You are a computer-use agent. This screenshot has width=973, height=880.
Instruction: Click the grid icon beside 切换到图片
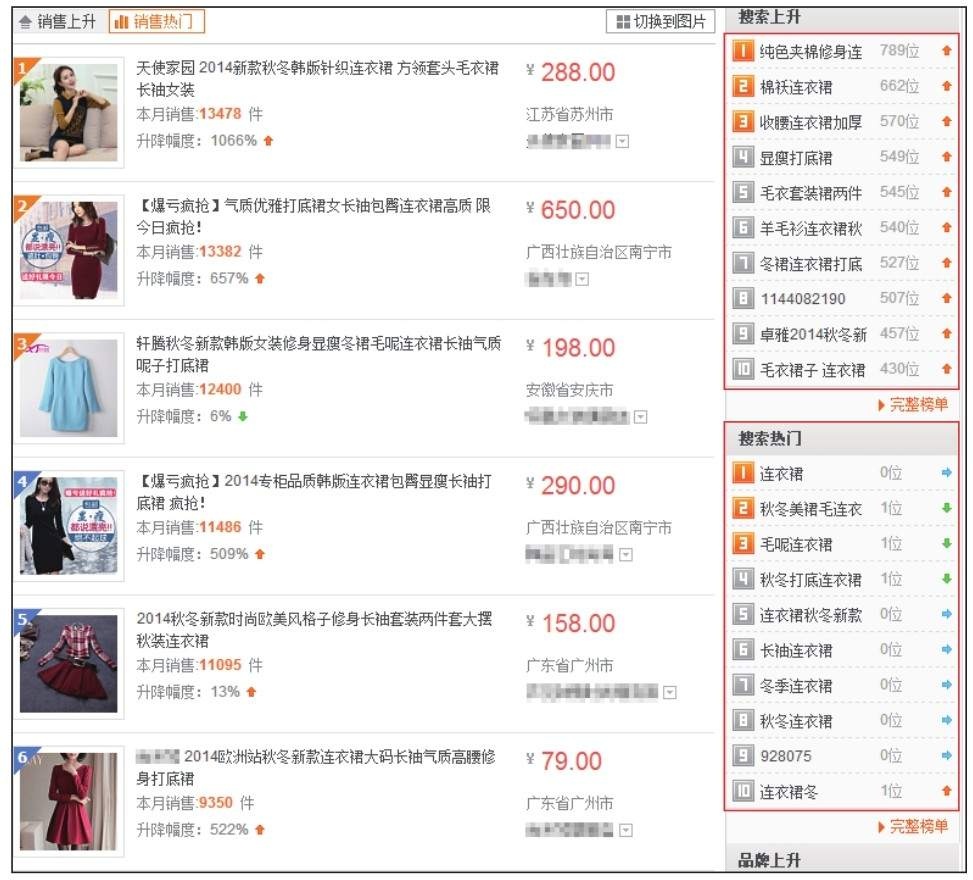click(x=623, y=22)
